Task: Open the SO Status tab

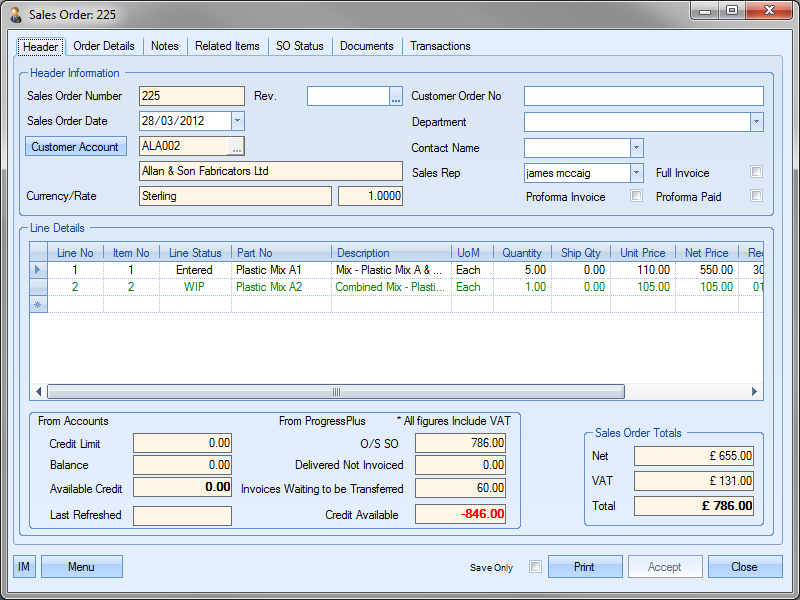Action: coord(299,46)
